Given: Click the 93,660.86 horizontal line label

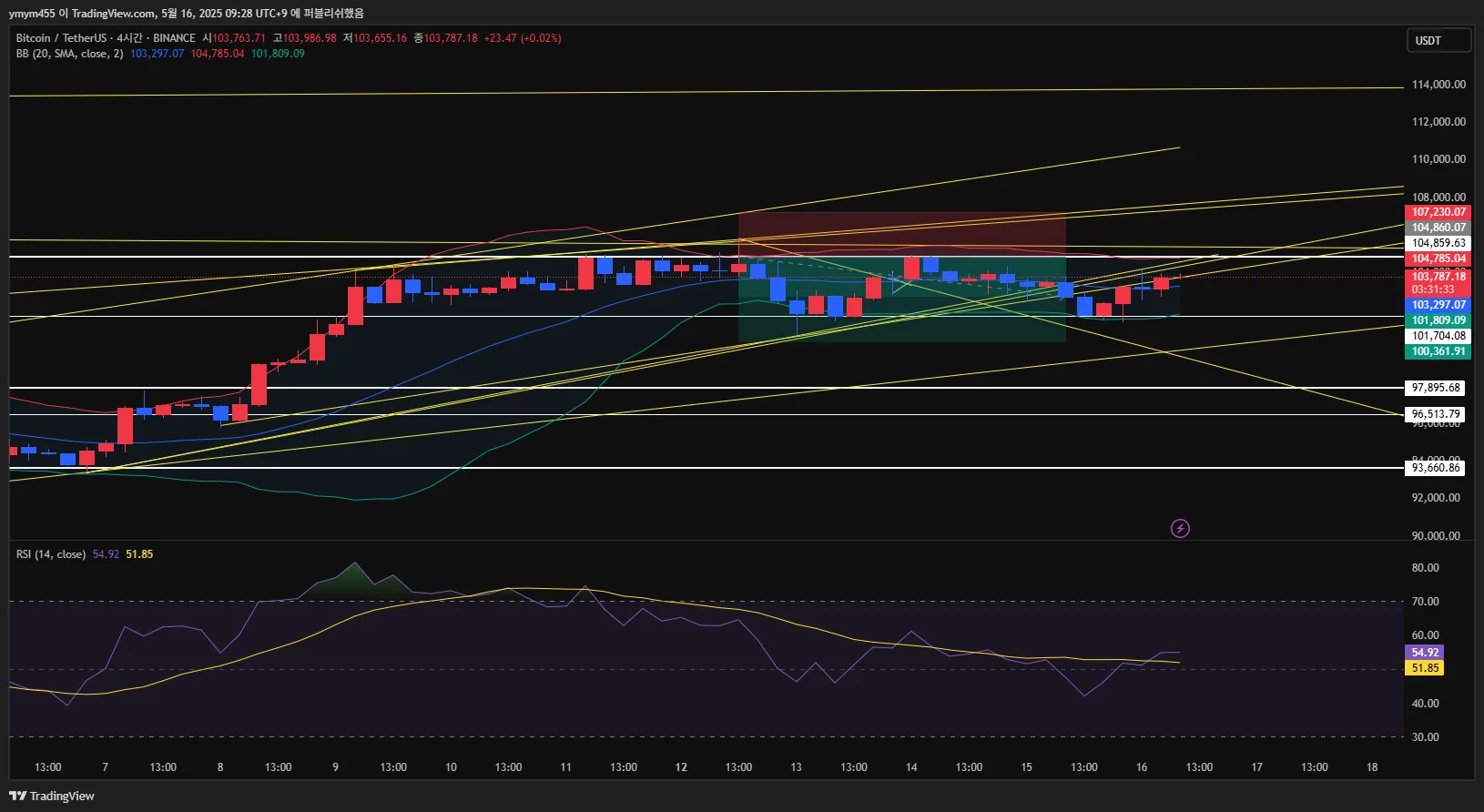Looking at the screenshot, I should coord(1435,468).
